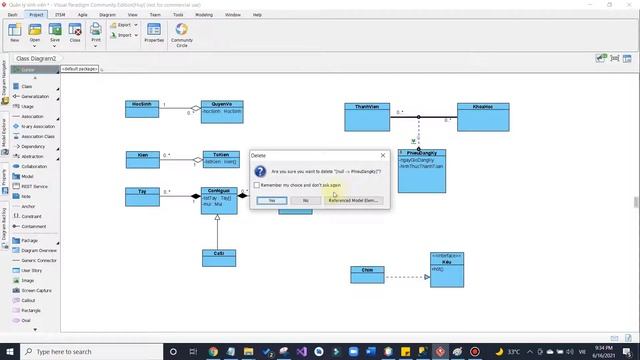Select the ConNguoi class in the diagram
This screenshot has height=360, width=640.
(219, 201)
